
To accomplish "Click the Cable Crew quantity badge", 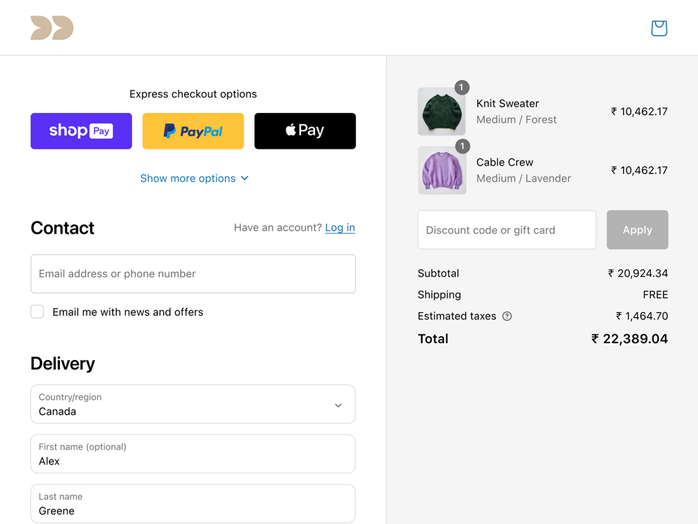I will pyautogui.click(x=461, y=147).
